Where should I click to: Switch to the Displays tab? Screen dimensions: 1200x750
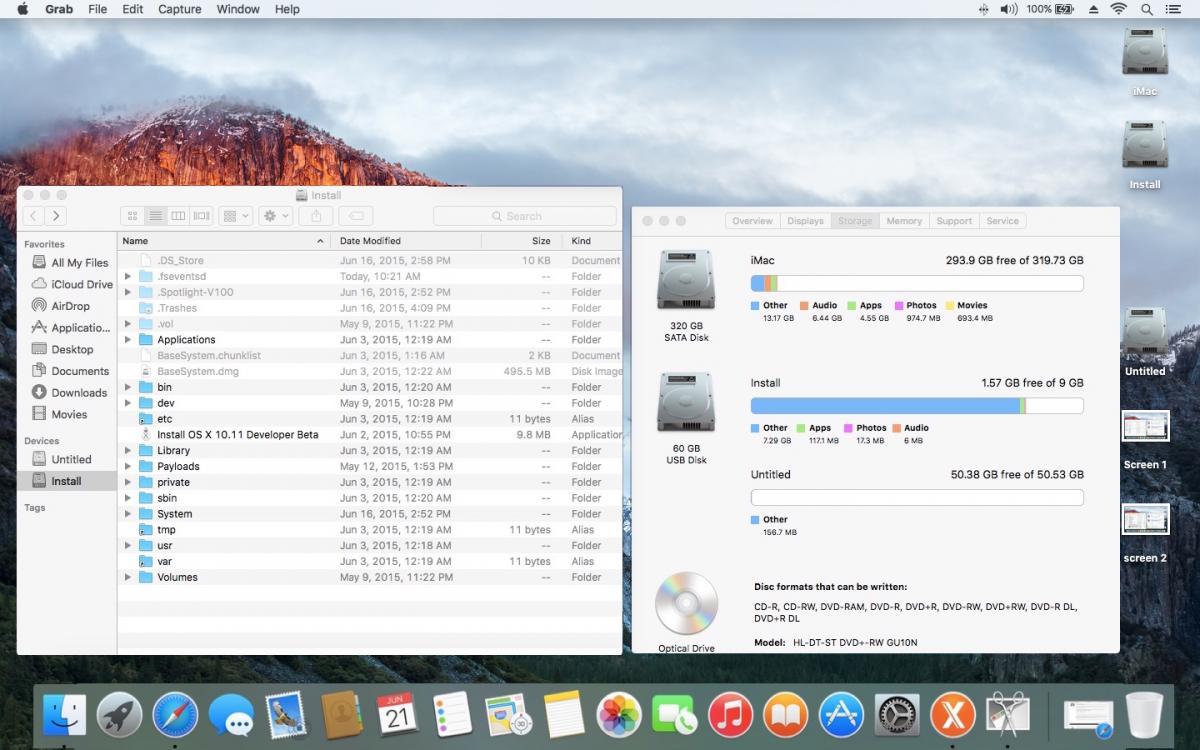click(x=805, y=221)
